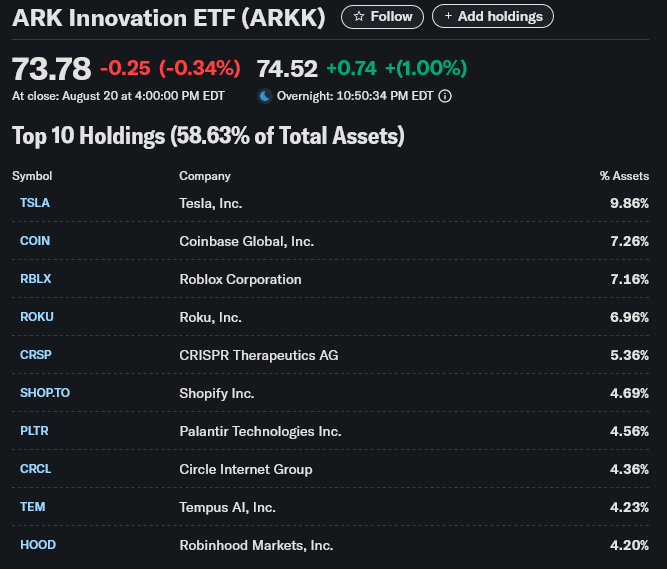Open the ROKU symbol link
667x569 pixels.
pyautogui.click(x=37, y=317)
